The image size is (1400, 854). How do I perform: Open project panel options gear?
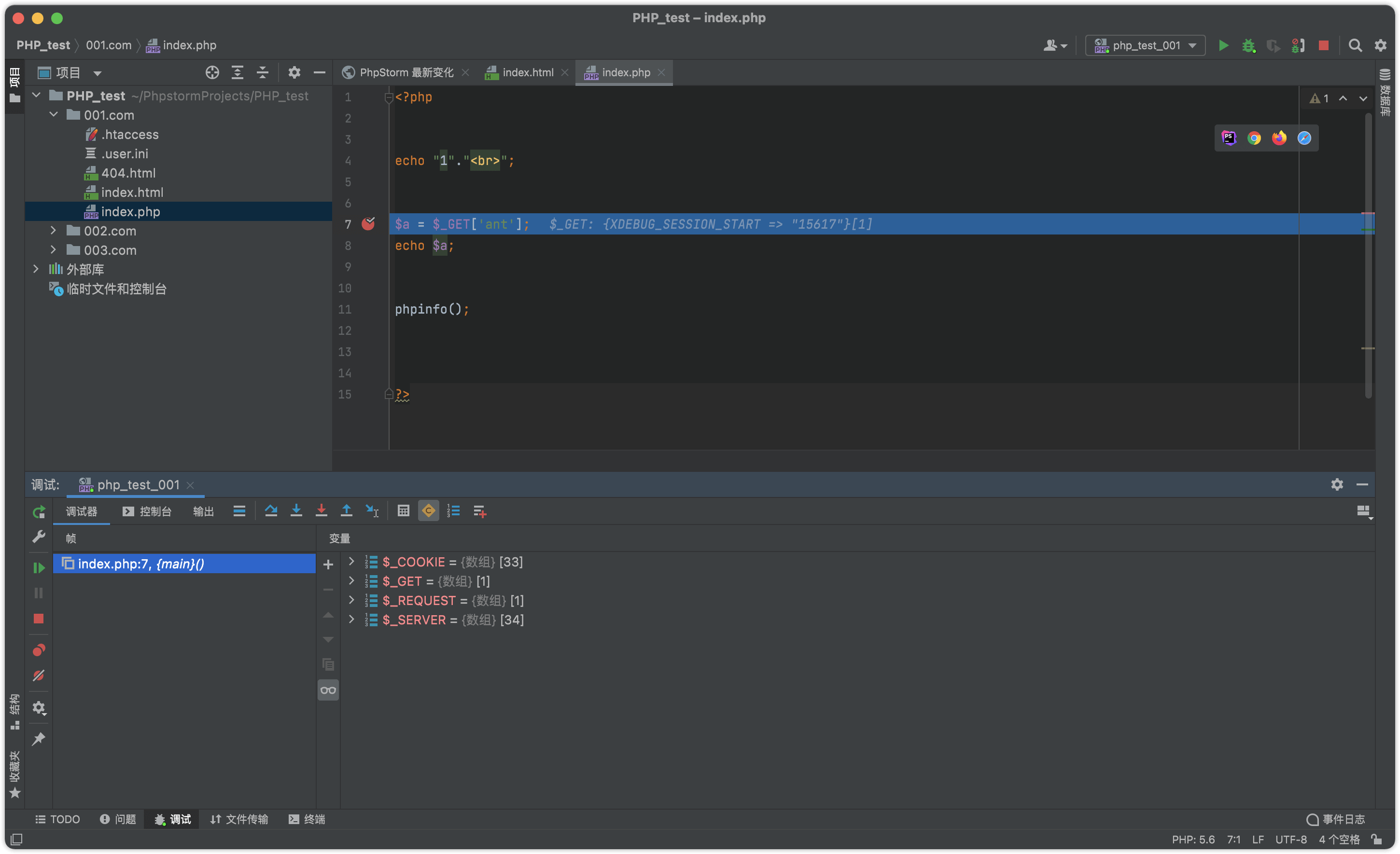pos(294,72)
